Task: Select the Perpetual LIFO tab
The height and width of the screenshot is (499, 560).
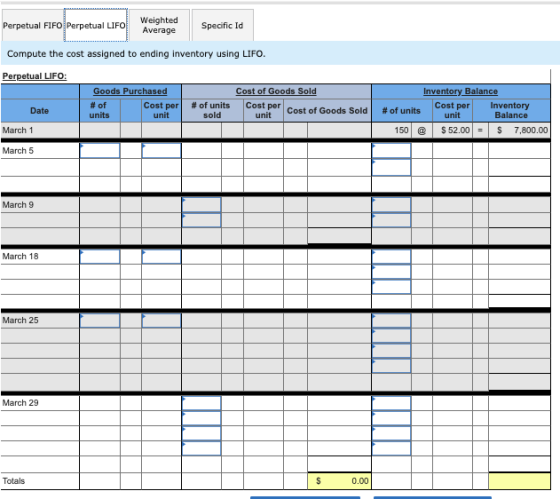Action: tap(96, 25)
